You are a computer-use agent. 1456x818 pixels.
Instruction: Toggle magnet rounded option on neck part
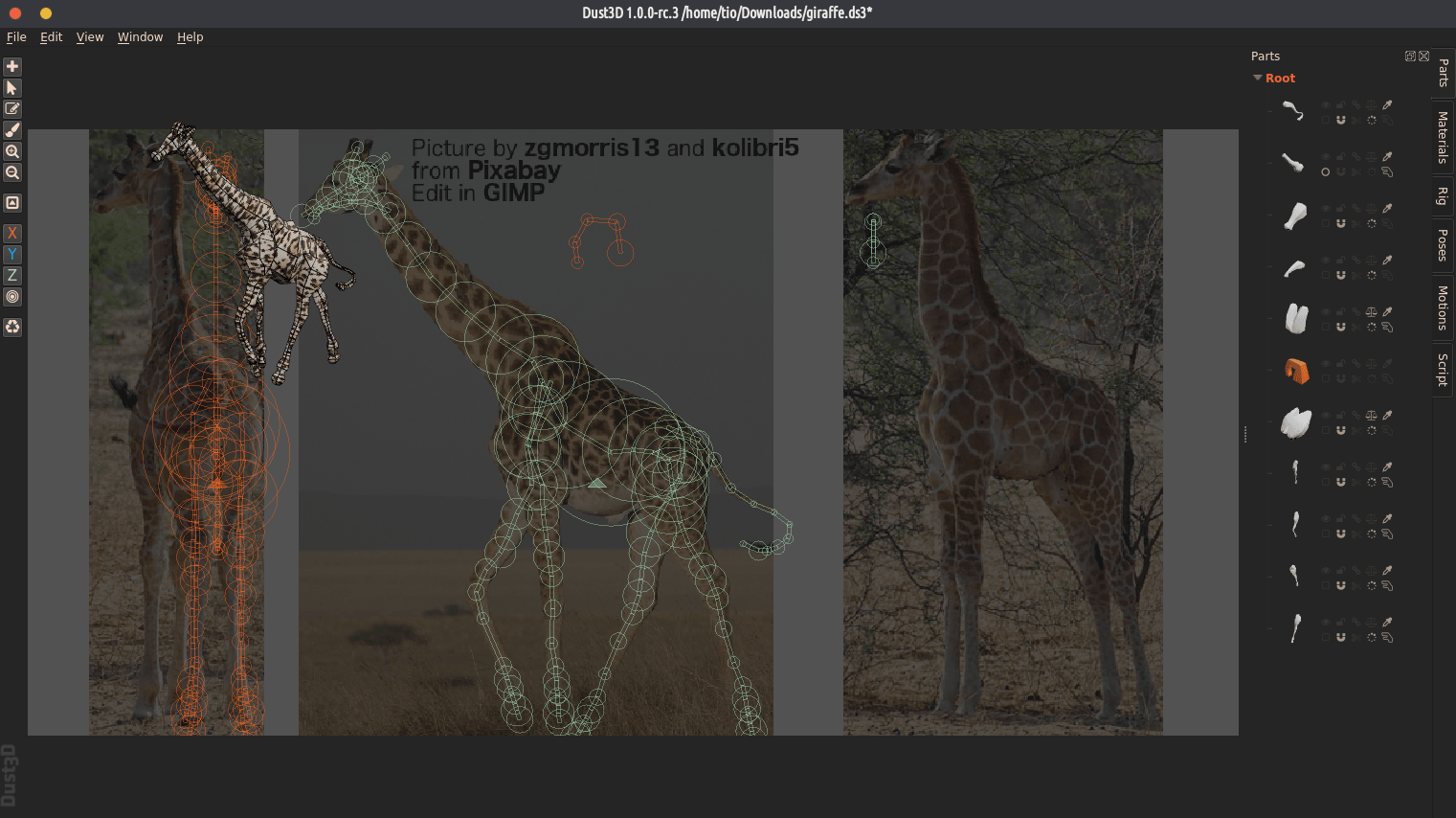click(1341, 223)
